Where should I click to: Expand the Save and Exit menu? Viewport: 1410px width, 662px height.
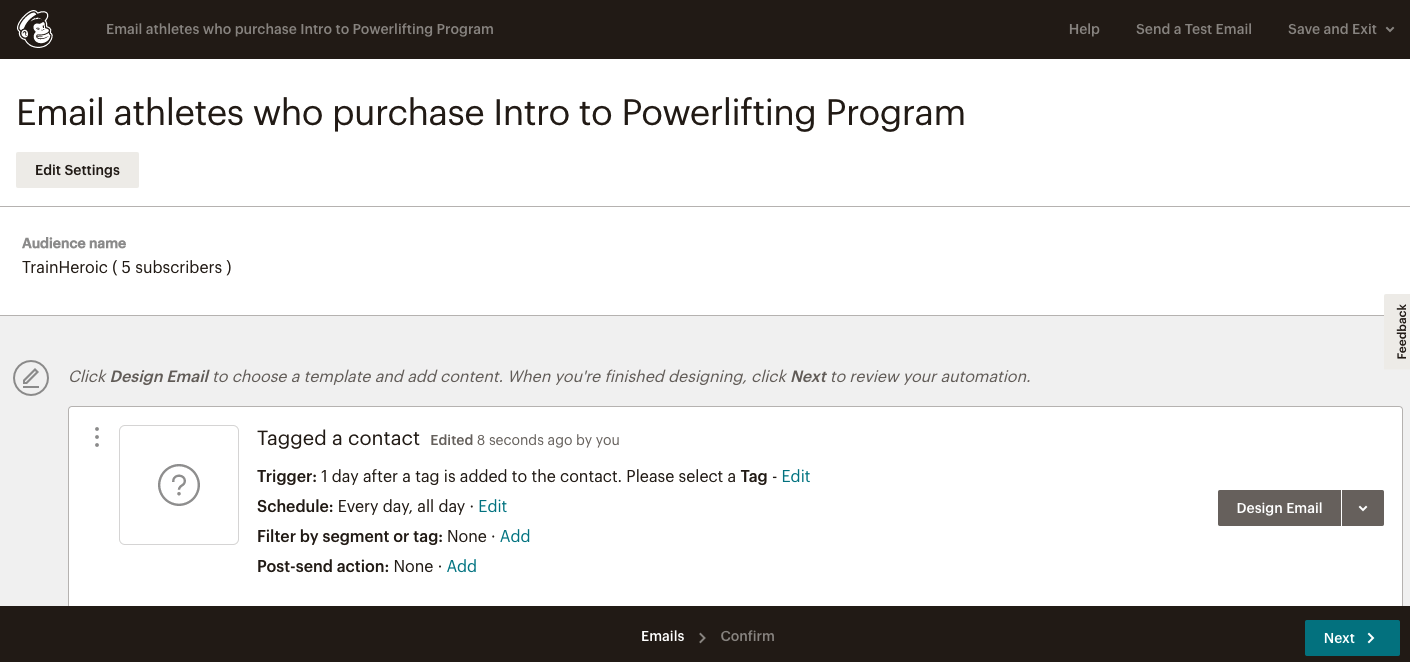1340,29
